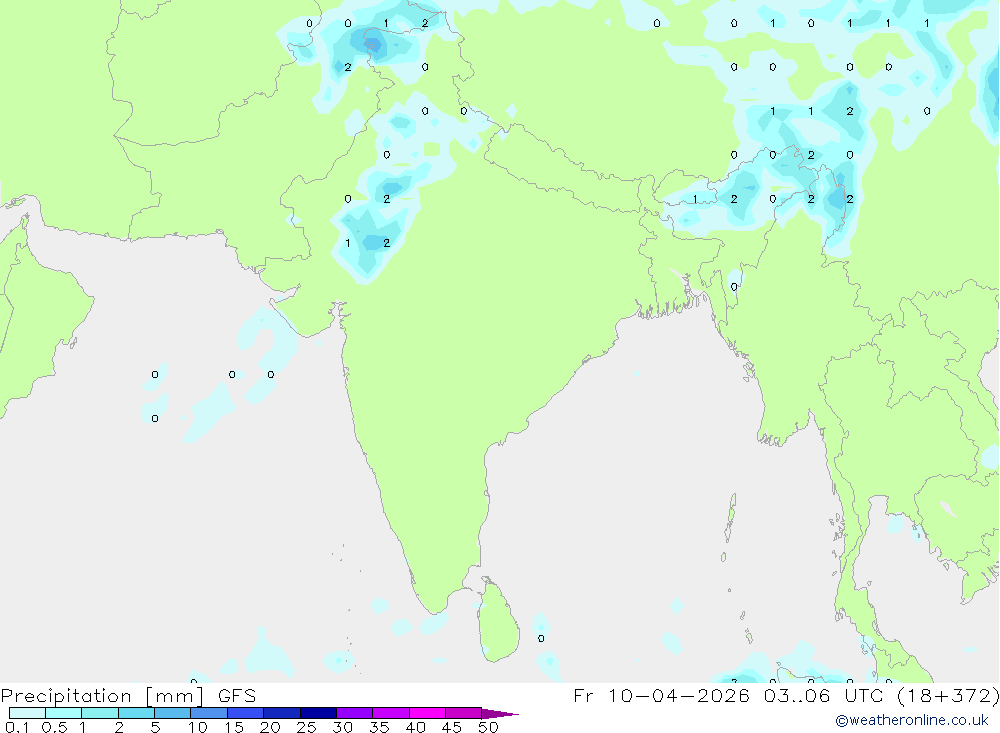1000x733 pixels.
Task: Click the forecast step '(18+372)'
Action: tap(948, 696)
